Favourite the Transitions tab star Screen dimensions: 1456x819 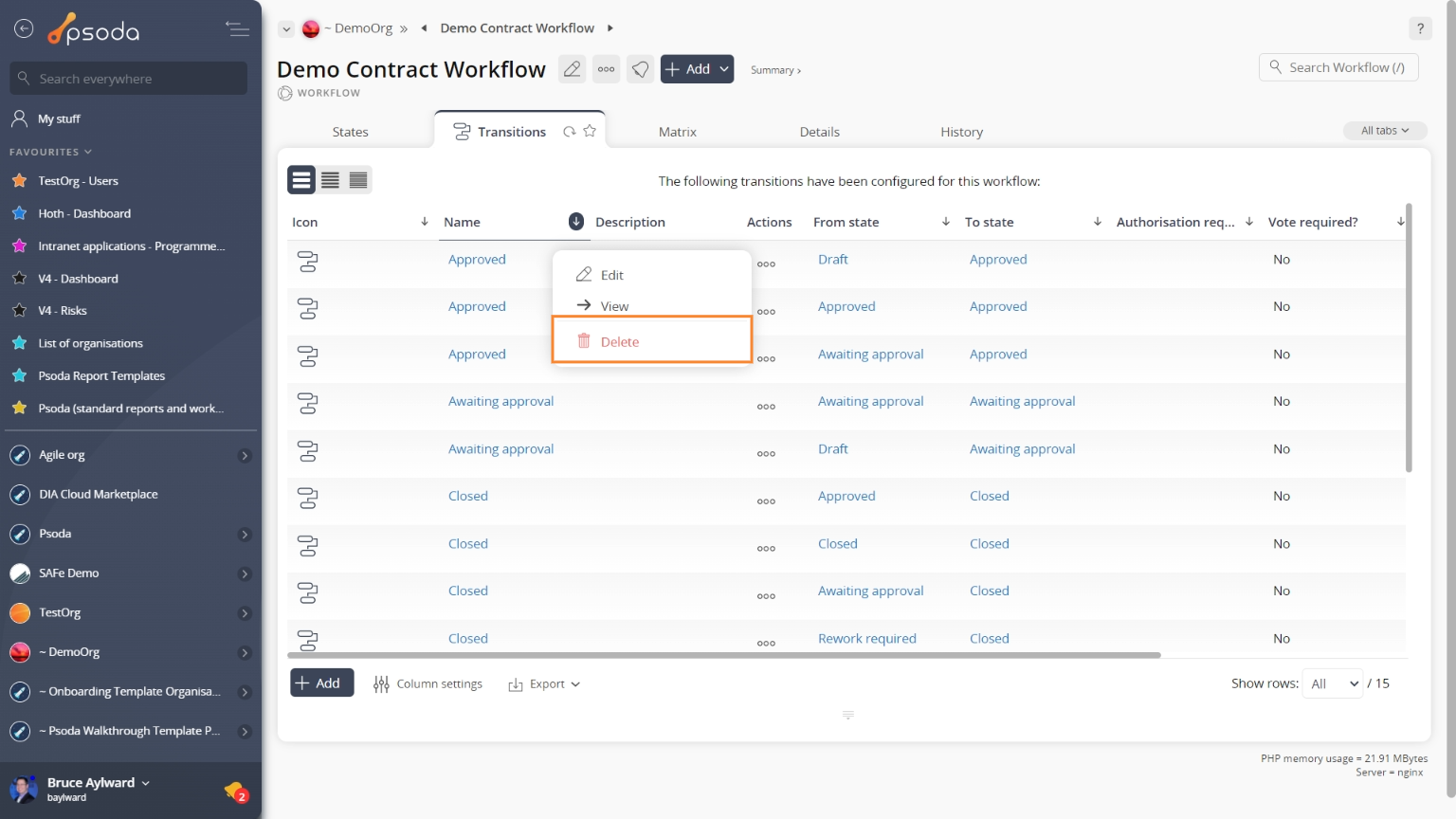tap(590, 131)
